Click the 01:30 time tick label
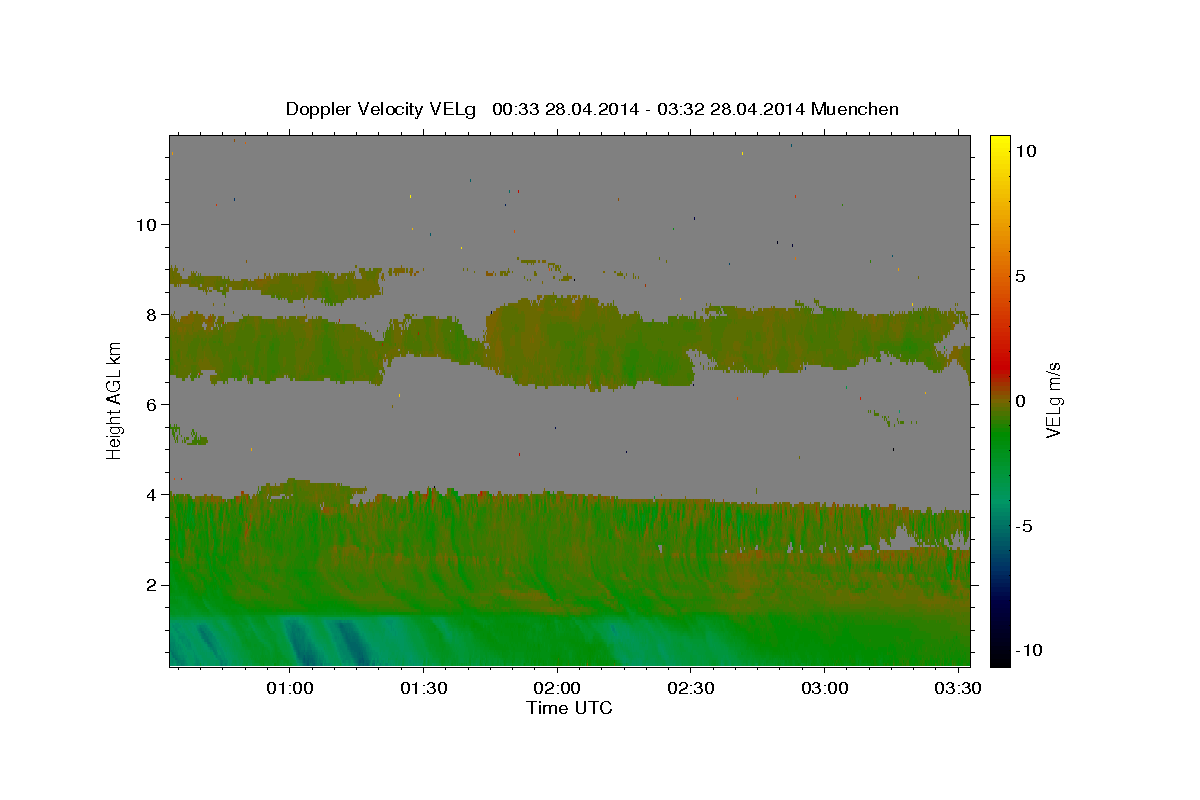The height and width of the screenshot is (800, 1200). [423, 689]
